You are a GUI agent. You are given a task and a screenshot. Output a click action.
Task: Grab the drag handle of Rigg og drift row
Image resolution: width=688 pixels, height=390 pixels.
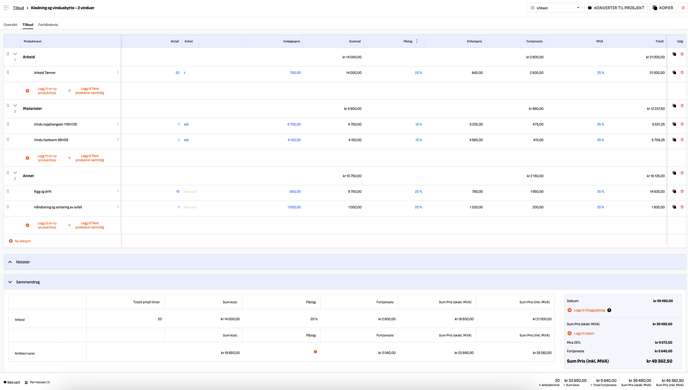point(7,191)
